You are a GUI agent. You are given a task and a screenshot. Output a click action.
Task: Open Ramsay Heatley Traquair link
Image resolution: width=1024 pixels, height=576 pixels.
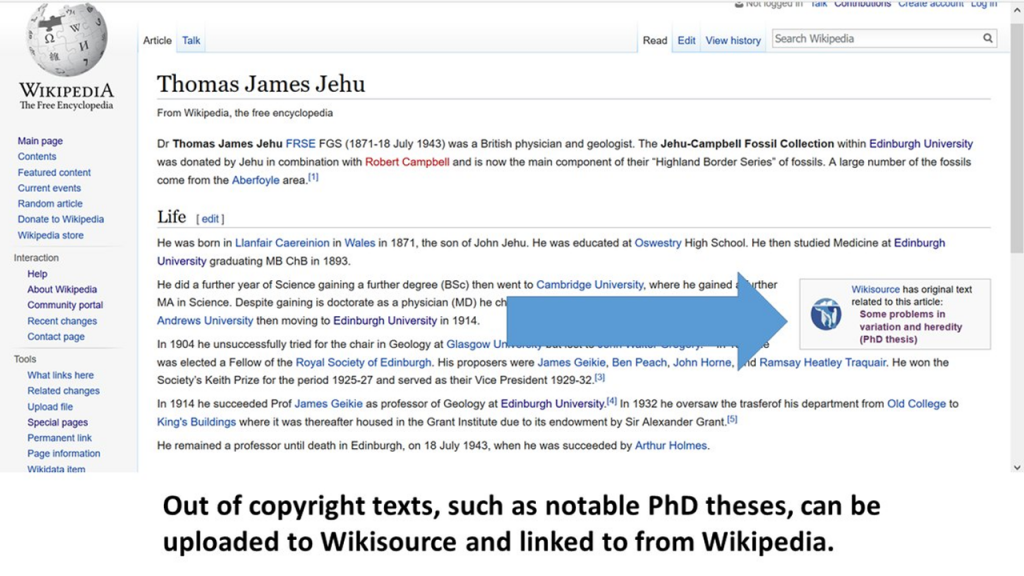point(822,362)
